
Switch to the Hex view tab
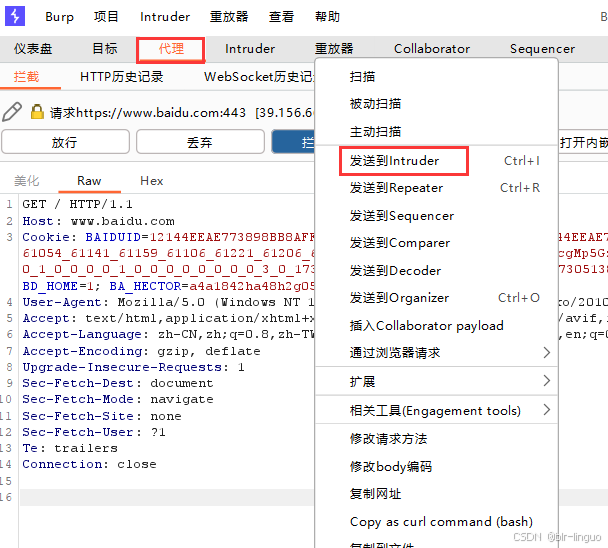[152, 181]
